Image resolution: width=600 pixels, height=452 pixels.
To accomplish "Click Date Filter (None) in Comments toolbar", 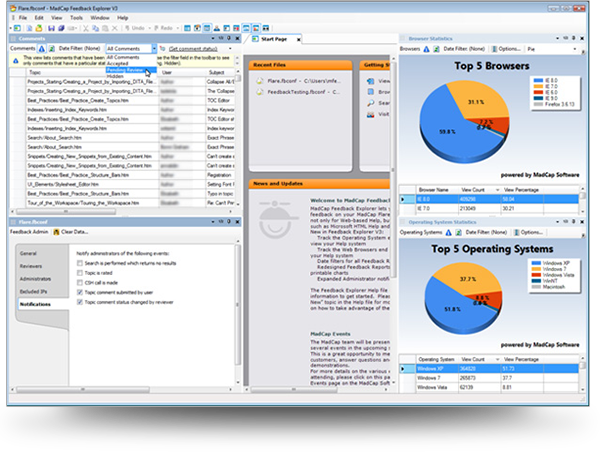I will click(x=80, y=49).
